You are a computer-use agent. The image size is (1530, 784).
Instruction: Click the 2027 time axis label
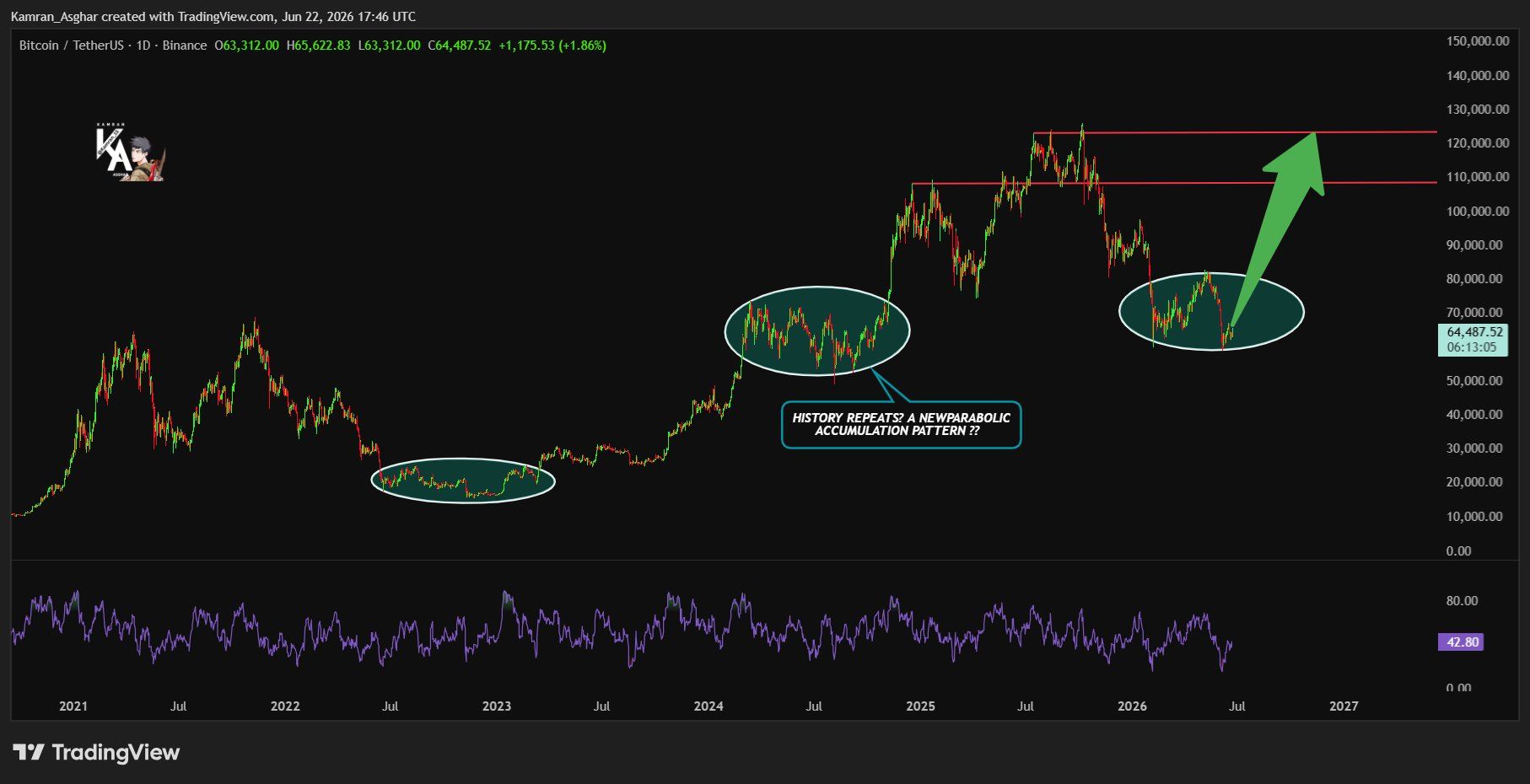click(x=1344, y=706)
